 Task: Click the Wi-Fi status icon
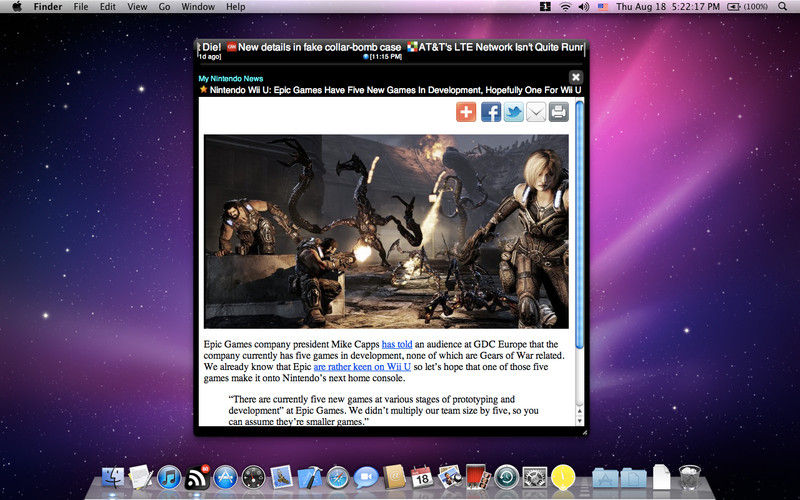[x=565, y=7]
